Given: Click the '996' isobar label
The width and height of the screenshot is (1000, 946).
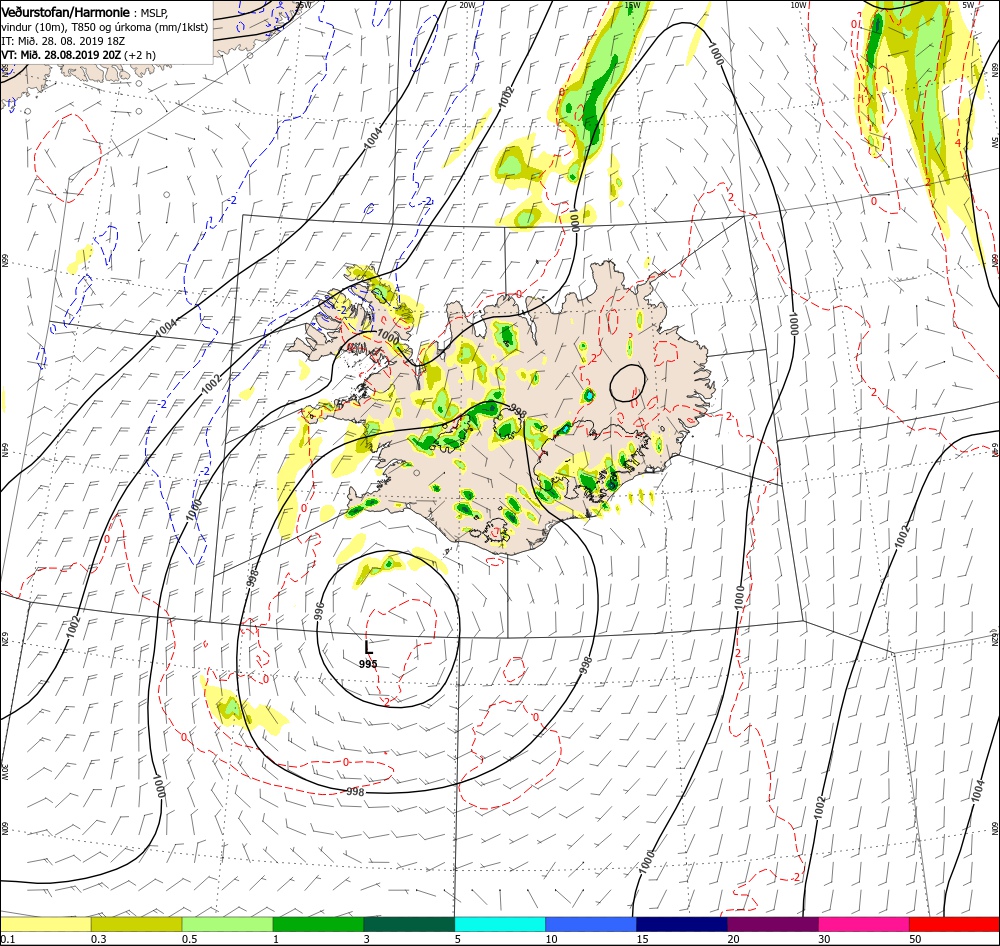Looking at the screenshot, I should click(x=320, y=611).
